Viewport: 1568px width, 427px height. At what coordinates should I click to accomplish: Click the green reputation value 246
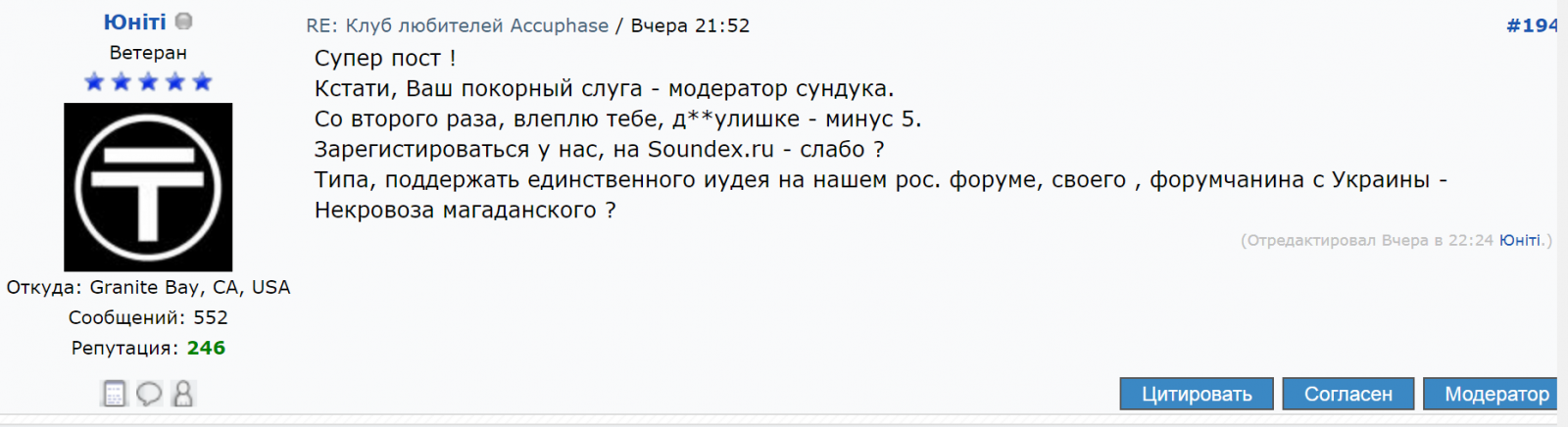[206, 348]
